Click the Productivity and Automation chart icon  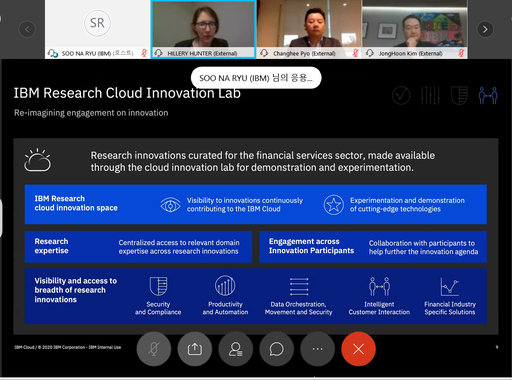pyautogui.click(x=225, y=285)
